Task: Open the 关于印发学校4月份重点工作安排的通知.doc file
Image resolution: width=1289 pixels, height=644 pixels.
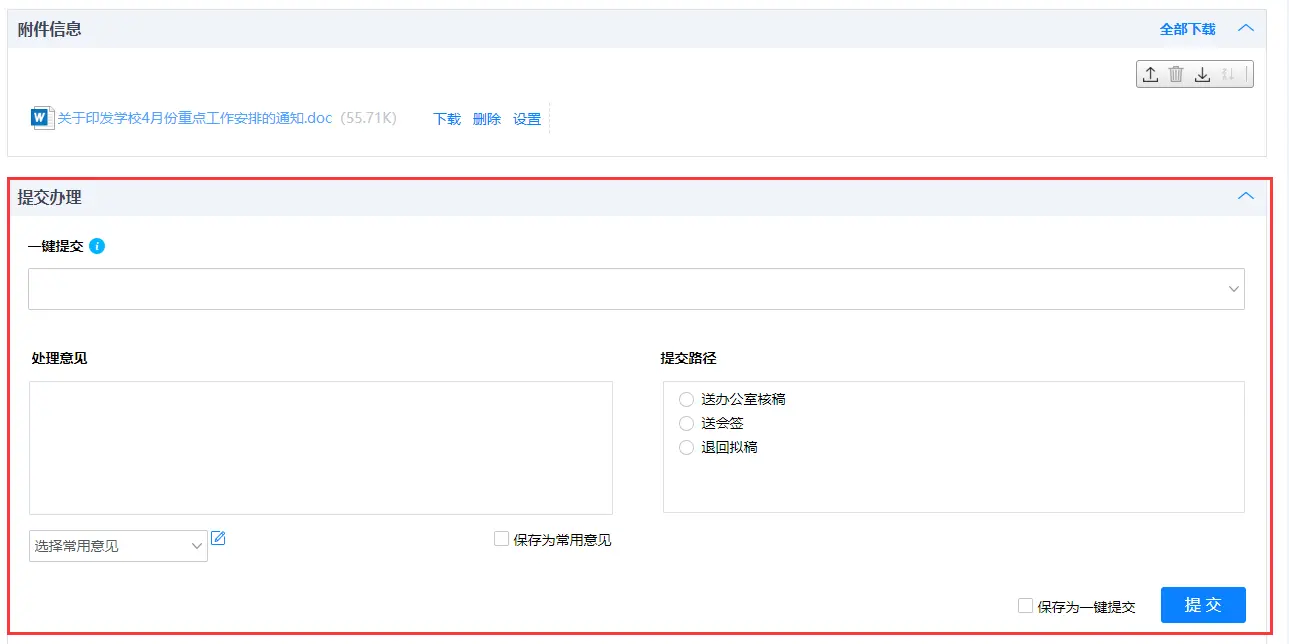Action: [x=194, y=118]
